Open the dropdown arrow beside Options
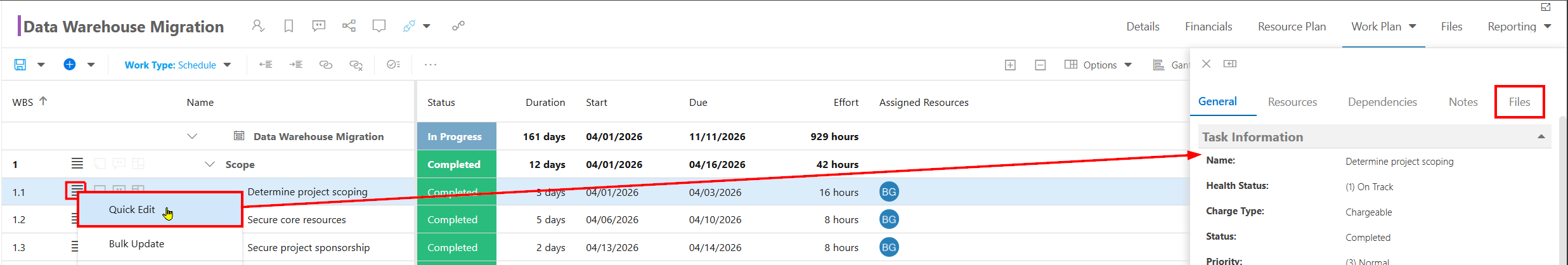 point(1128,65)
